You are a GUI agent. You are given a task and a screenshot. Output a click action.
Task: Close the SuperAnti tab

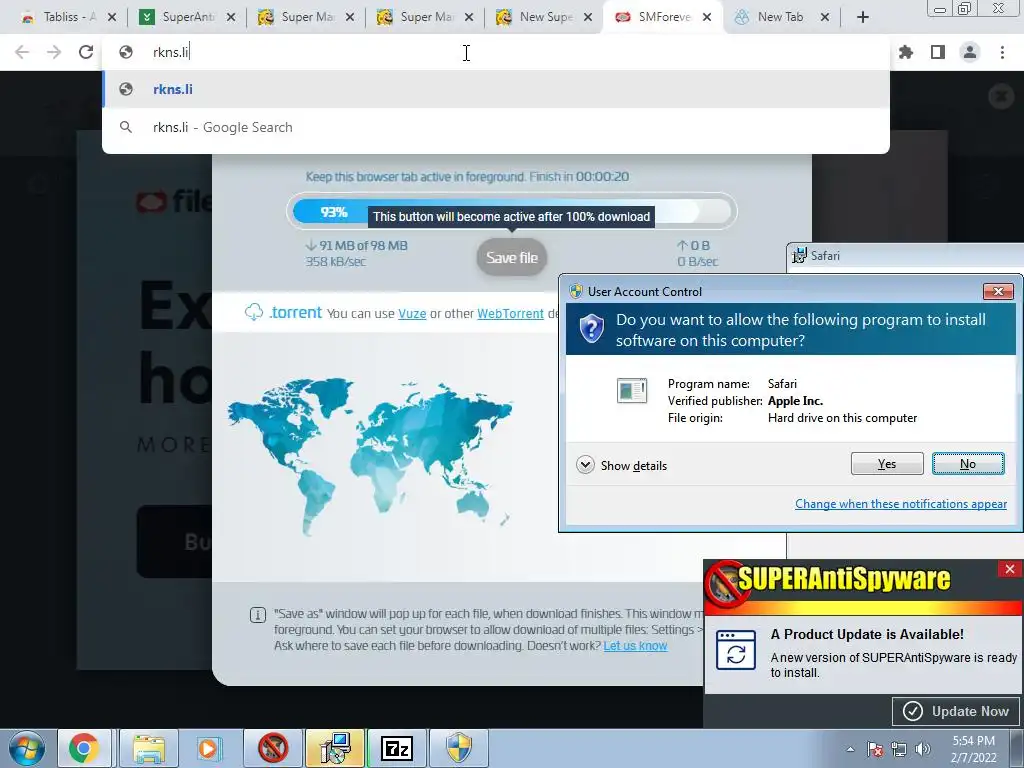(231, 17)
